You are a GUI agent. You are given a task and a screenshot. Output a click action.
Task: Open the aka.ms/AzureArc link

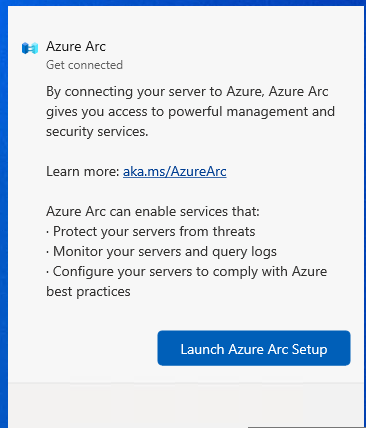(x=175, y=172)
